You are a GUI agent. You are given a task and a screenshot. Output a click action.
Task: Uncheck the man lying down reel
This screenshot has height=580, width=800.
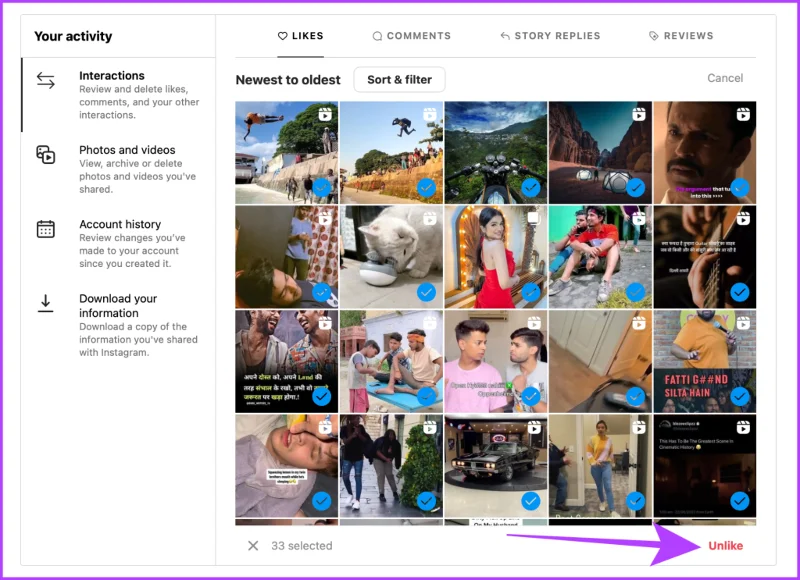coord(321,292)
